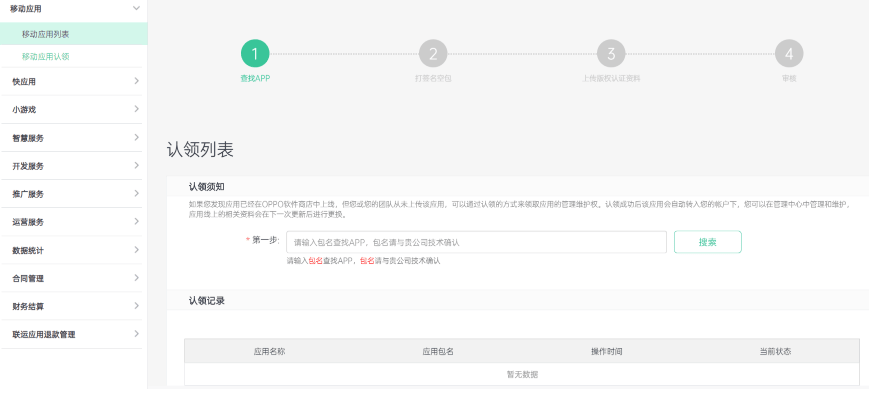869x395 pixels.
Task: Expand the 快应用 menu chevron
Action: coord(136,81)
